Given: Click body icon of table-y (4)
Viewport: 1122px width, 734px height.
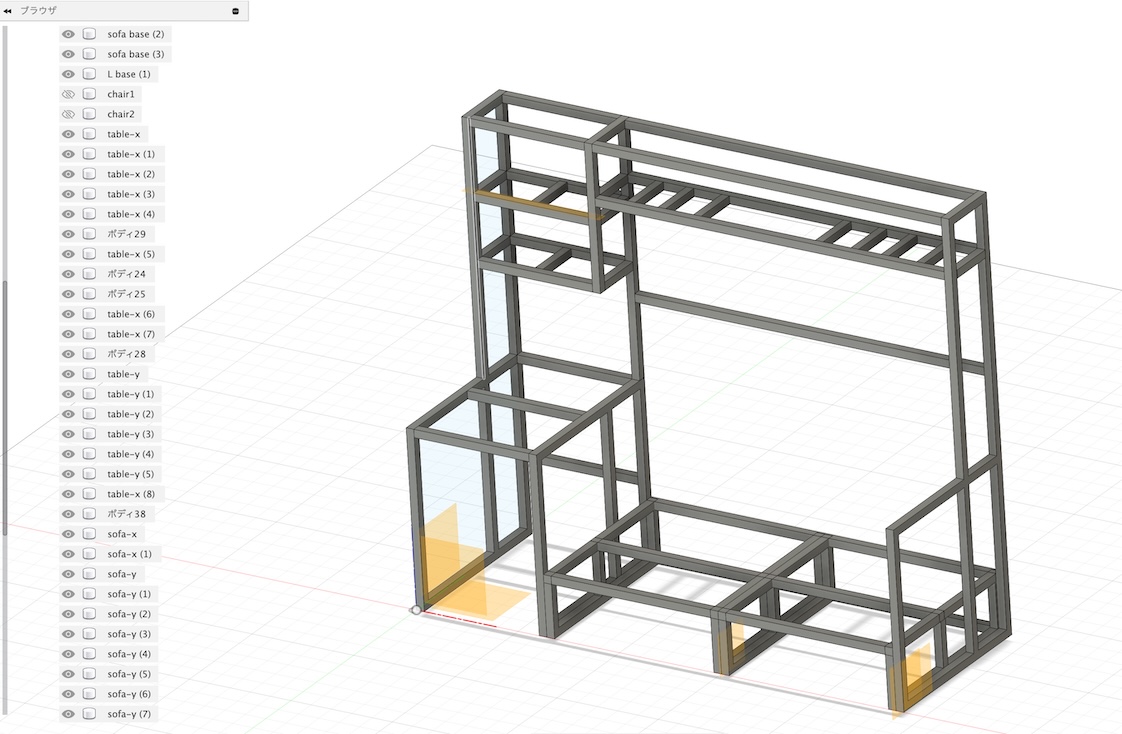Looking at the screenshot, I should [89, 454].
